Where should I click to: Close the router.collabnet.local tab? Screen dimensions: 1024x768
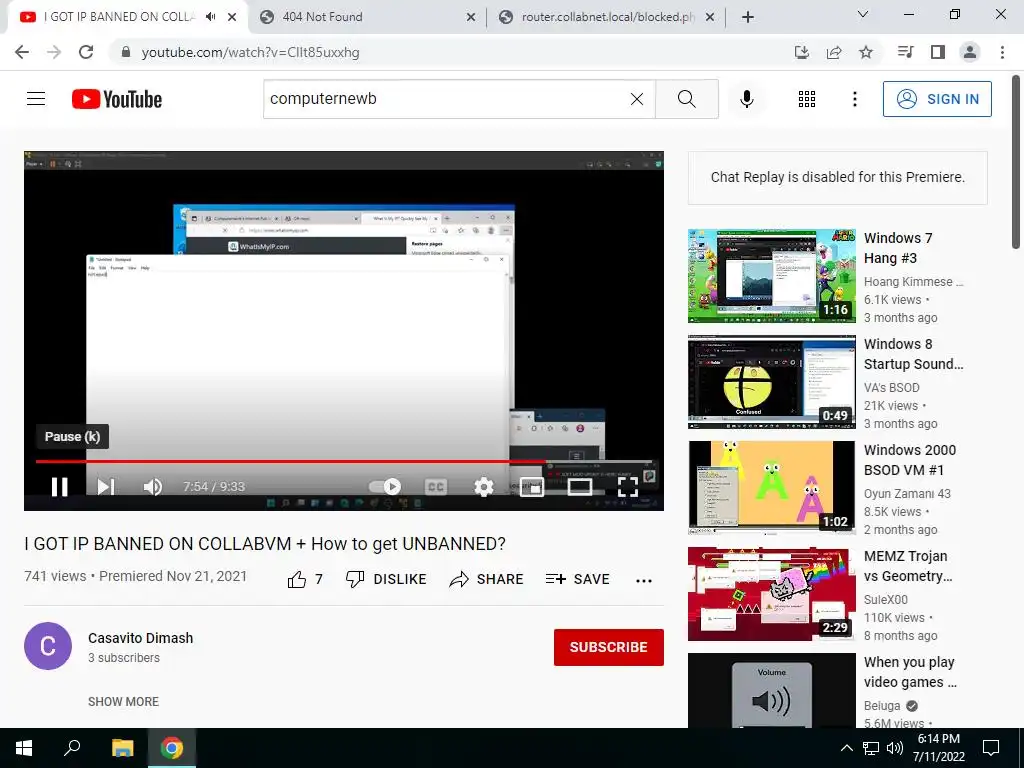710,18
